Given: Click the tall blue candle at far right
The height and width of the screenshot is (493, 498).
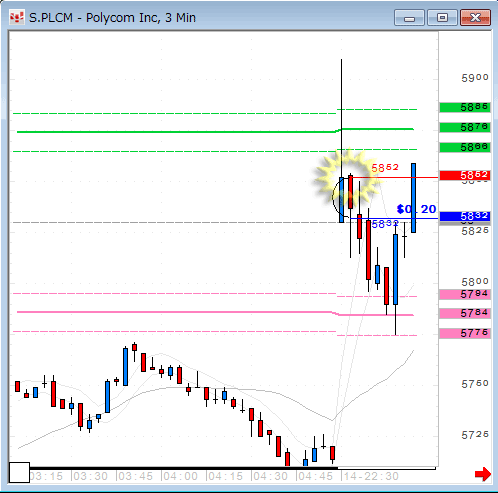Looking at the screenshot, I should pyautogui.click(x=413, y=198).
